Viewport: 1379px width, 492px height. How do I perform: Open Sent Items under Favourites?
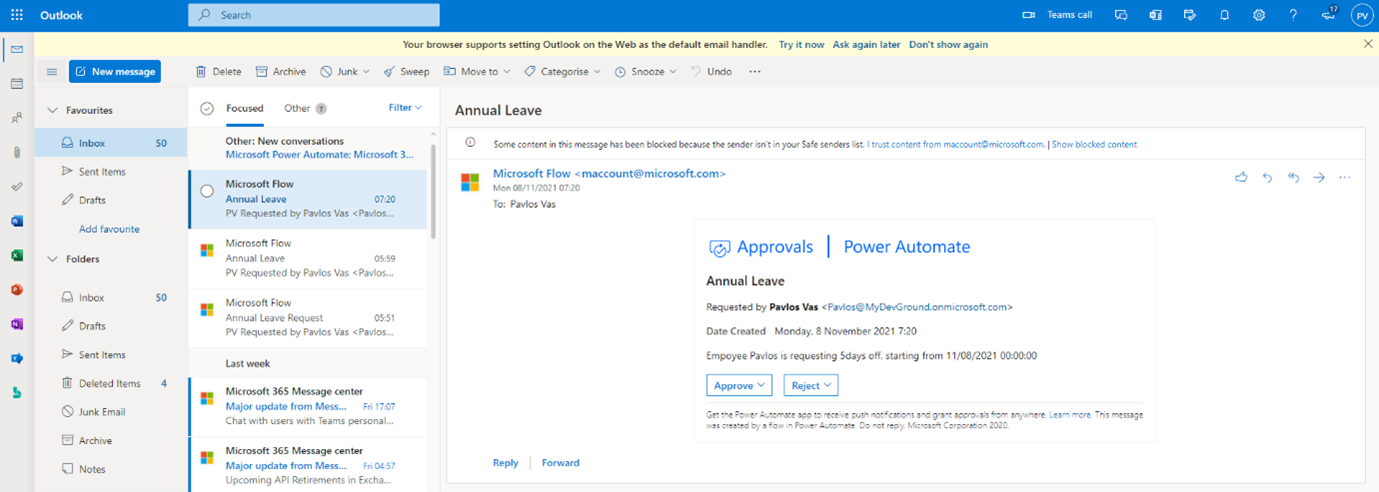pyautogui.click(x=111, y=172)
